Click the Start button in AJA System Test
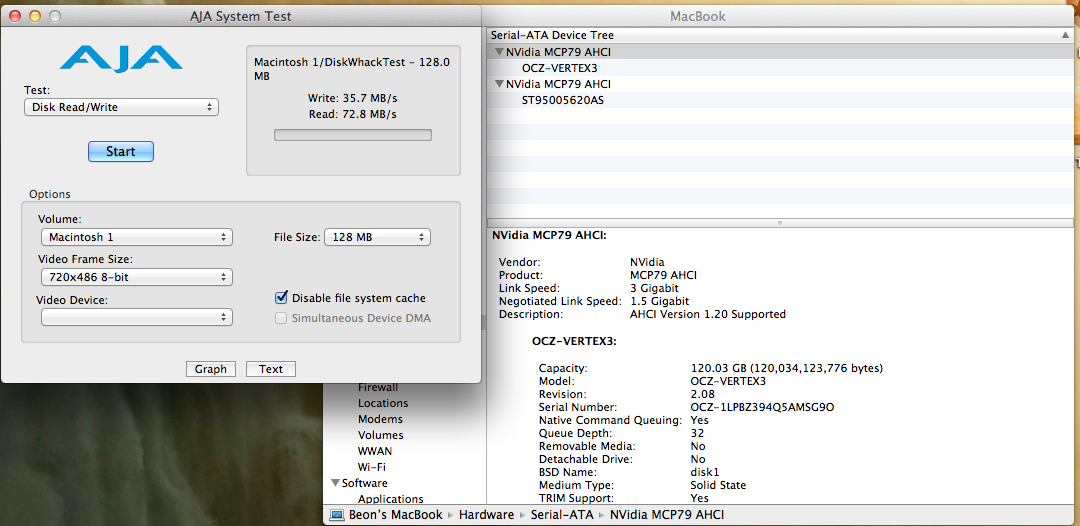1080x526 pixels. (x=121, y=151)
